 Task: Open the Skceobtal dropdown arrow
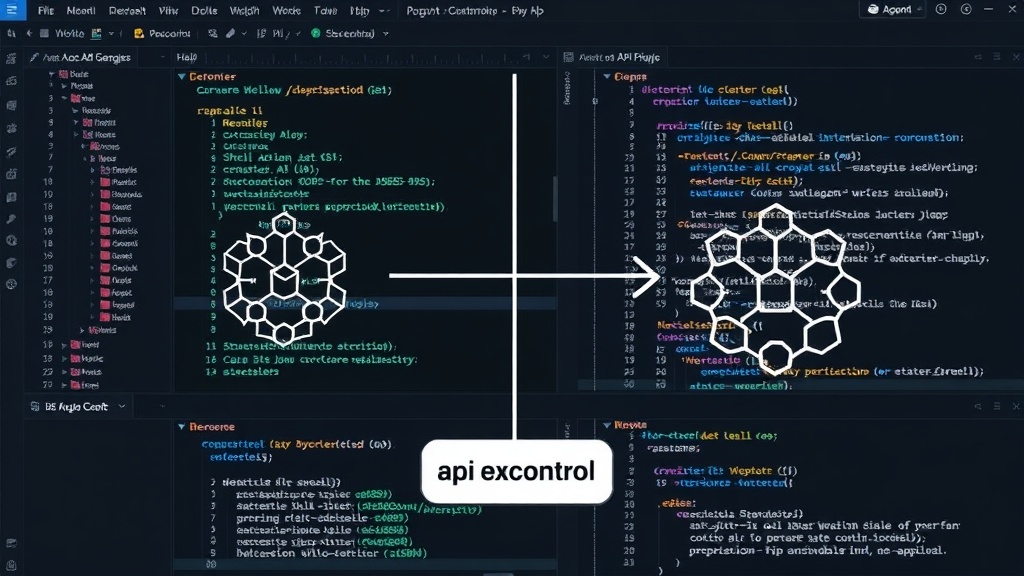pos(386,33)
